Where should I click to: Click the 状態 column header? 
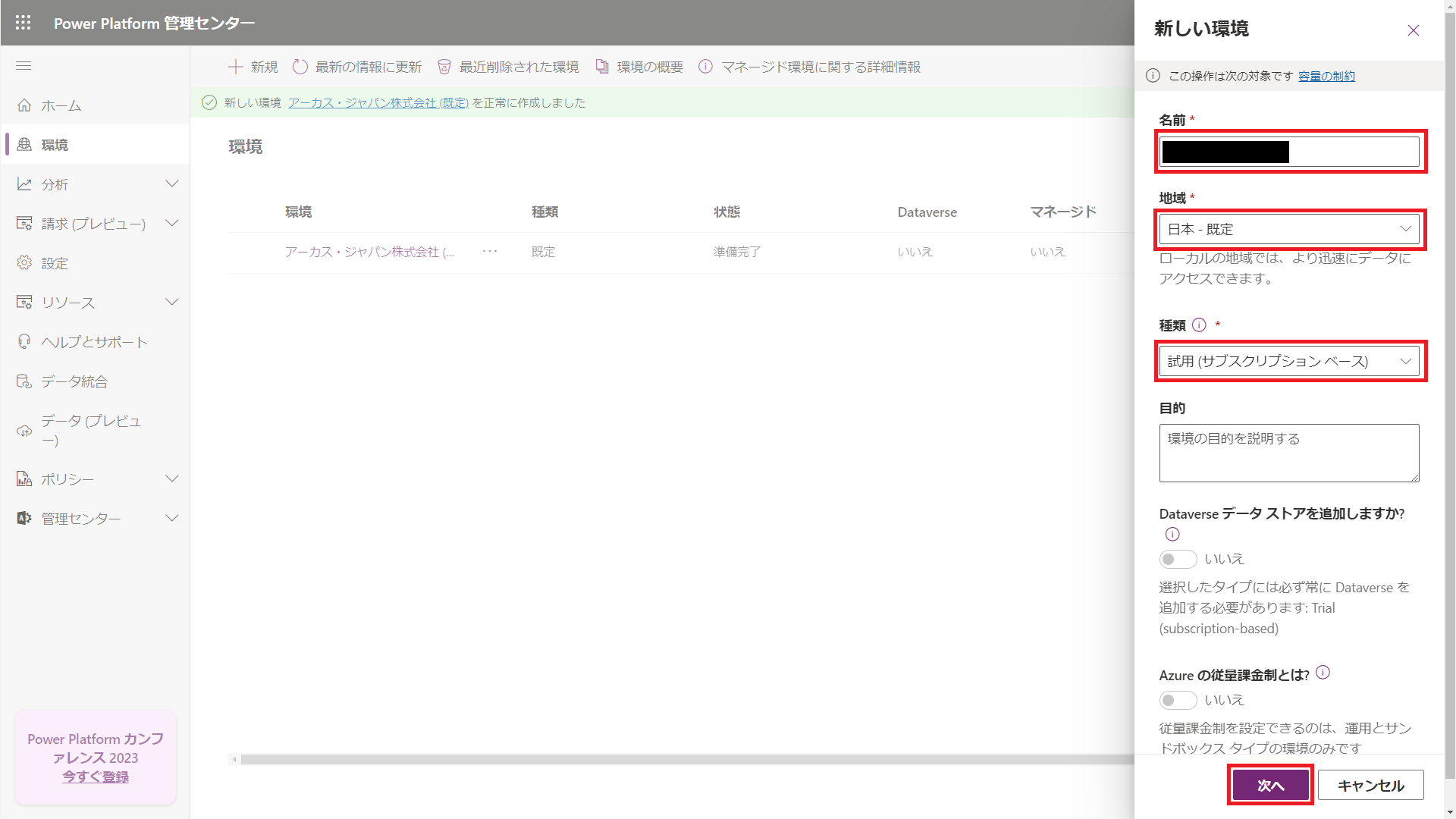(x=726, y=212)
